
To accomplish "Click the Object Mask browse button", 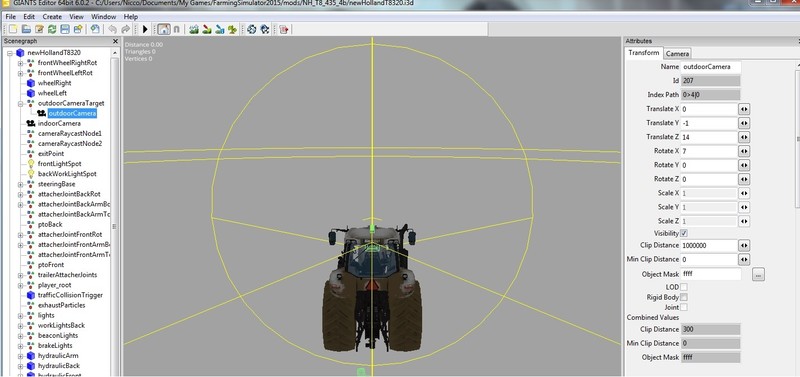I will pos(758,274).
